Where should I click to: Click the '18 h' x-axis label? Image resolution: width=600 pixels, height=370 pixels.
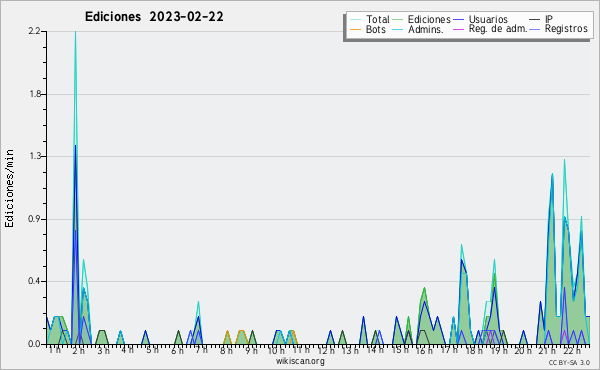tap(474, 350)
